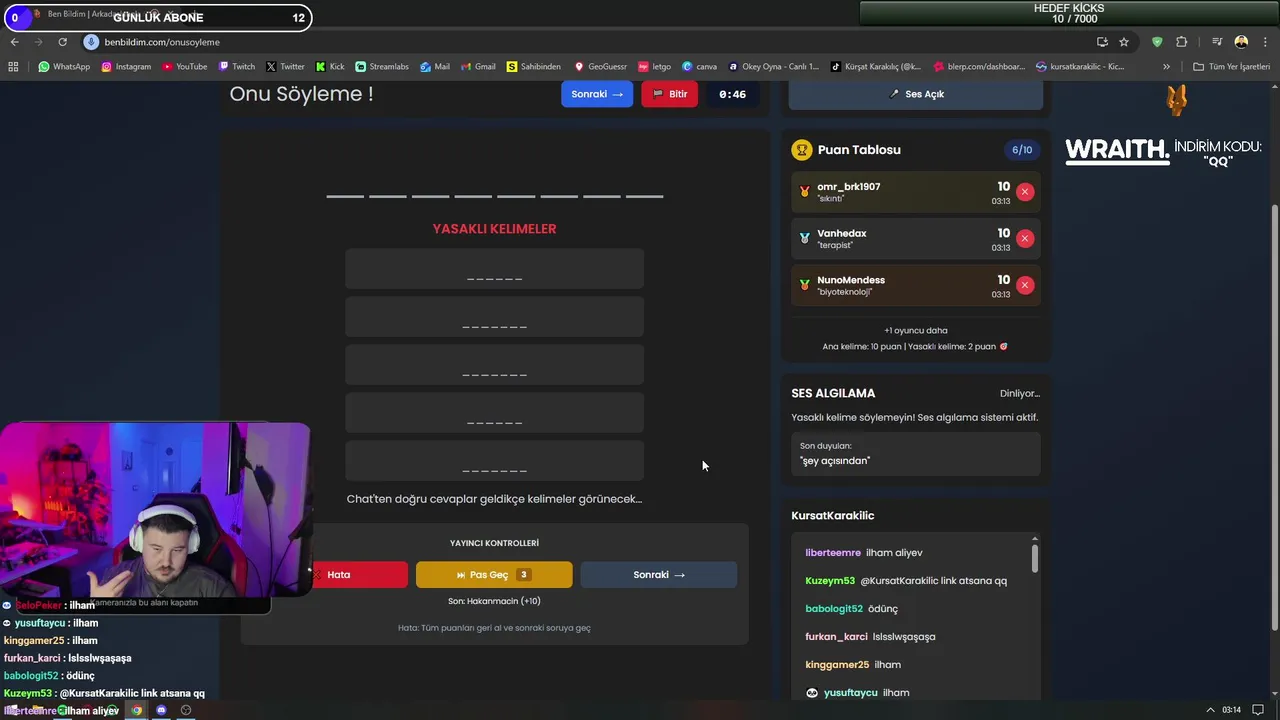The width and height of the screenshot is (1280, 720).
Task: Click the YASAKLI KELİMELER heading
Action: pos(494,229)
